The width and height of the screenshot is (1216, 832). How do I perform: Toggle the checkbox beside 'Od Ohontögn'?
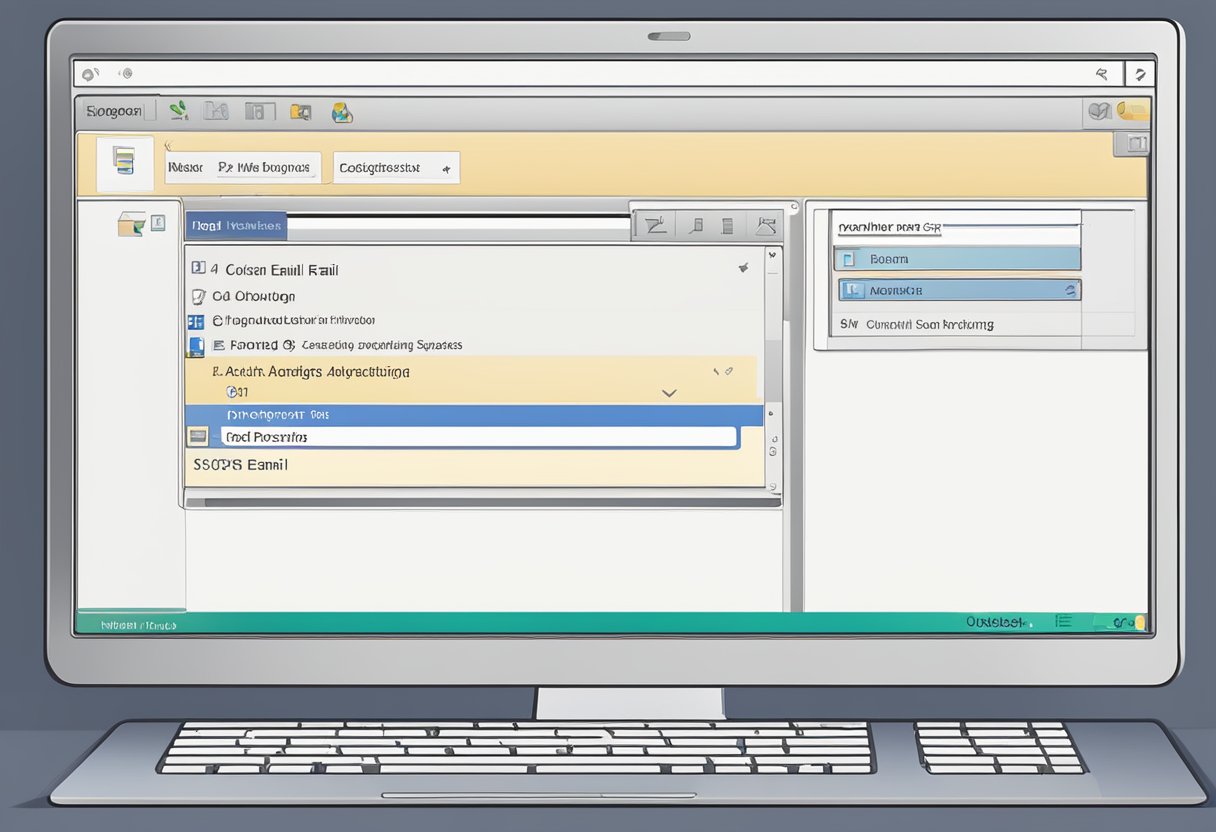197,296
